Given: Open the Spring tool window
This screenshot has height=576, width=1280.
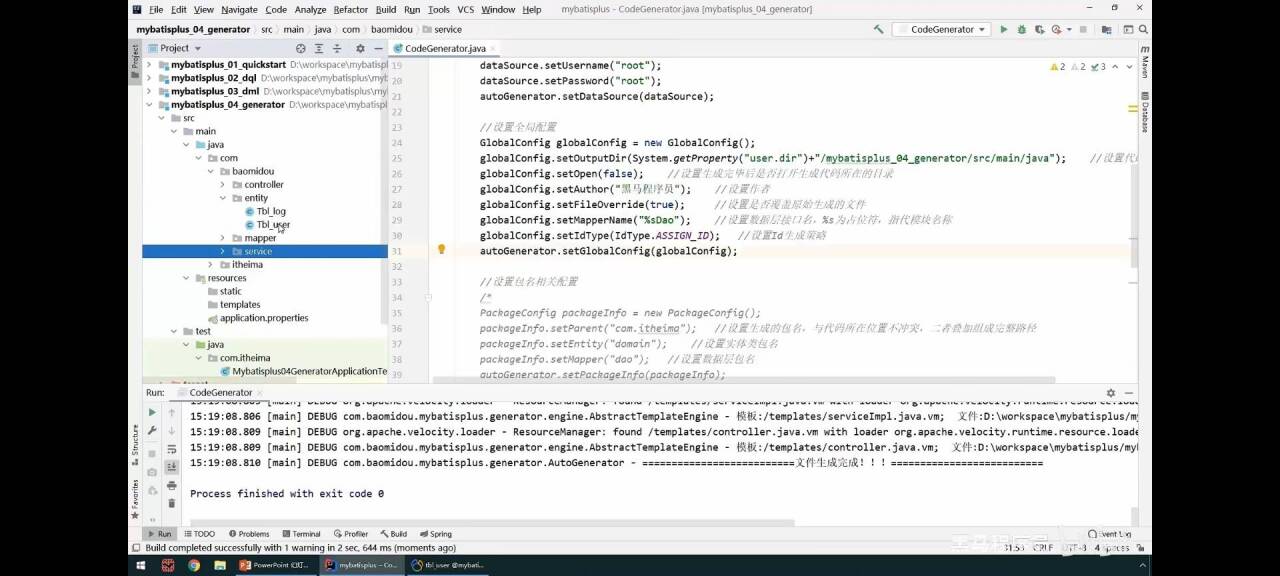Looking at the screenshot, I should point(436,534).
